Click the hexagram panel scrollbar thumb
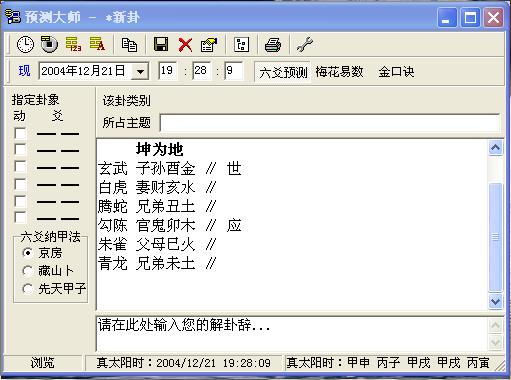 click(495, 237)
